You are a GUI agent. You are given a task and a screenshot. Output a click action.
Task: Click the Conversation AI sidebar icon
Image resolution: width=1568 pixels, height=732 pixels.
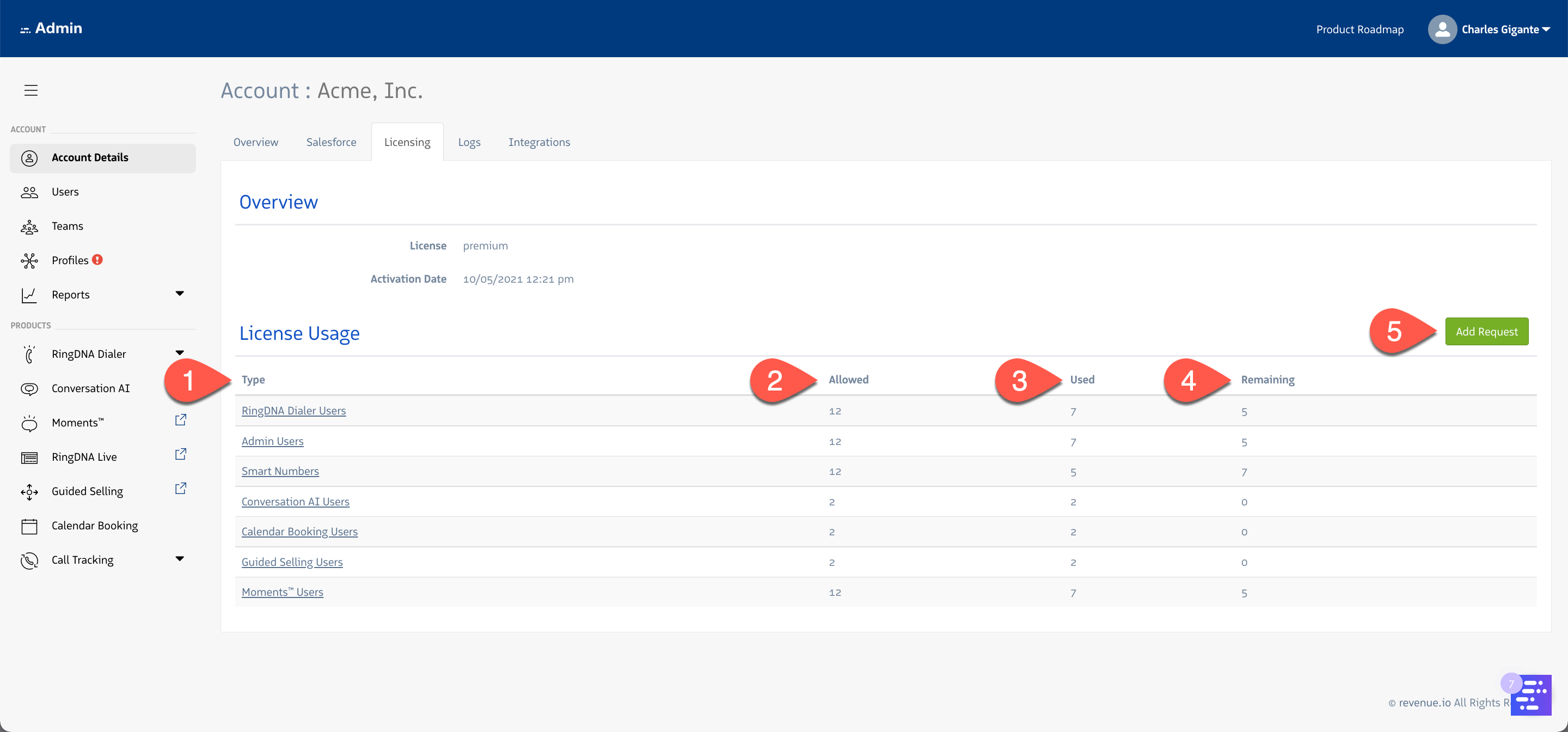coord(29,388)
